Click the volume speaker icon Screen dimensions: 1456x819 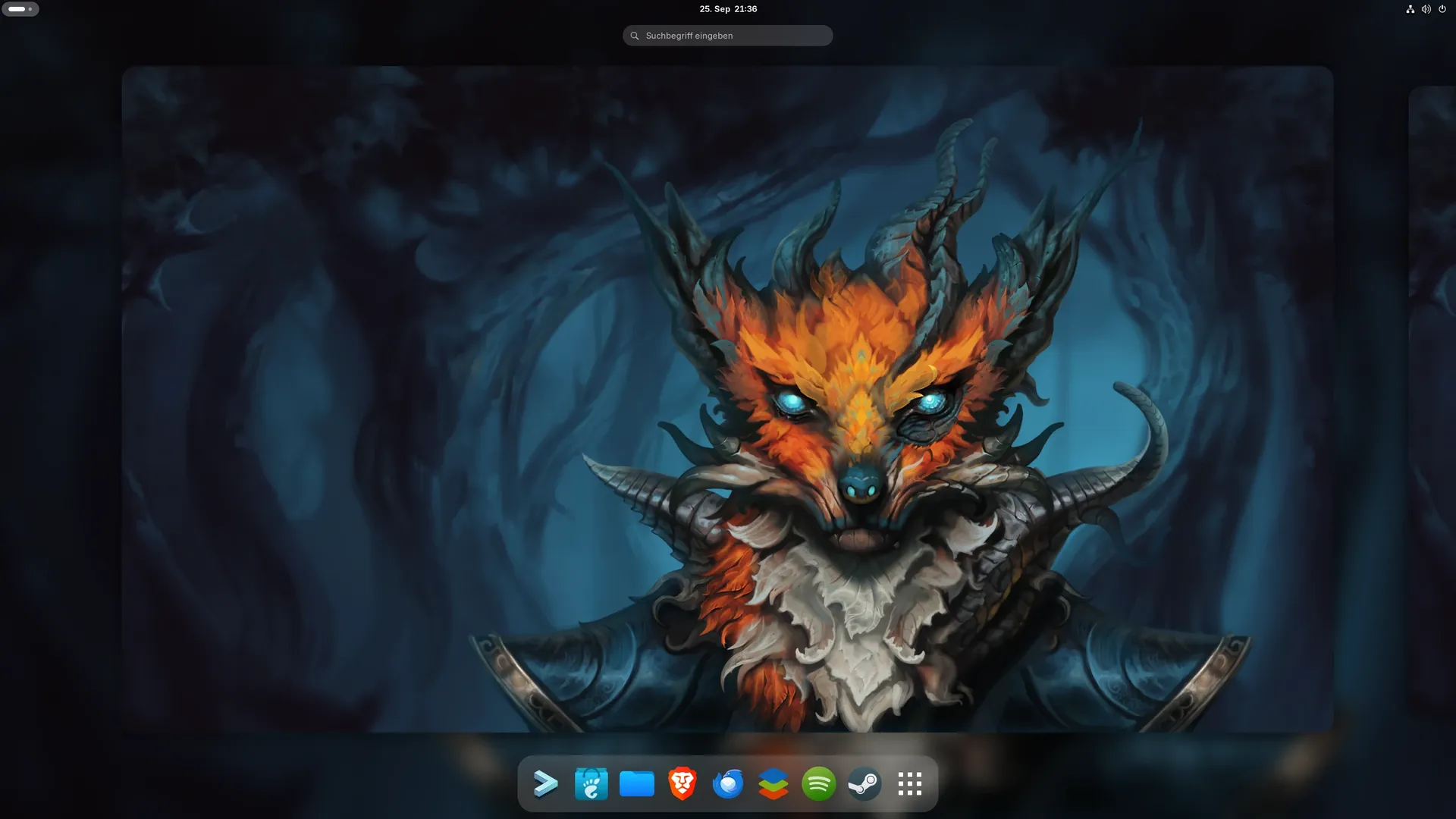(x=1426, y=9)
